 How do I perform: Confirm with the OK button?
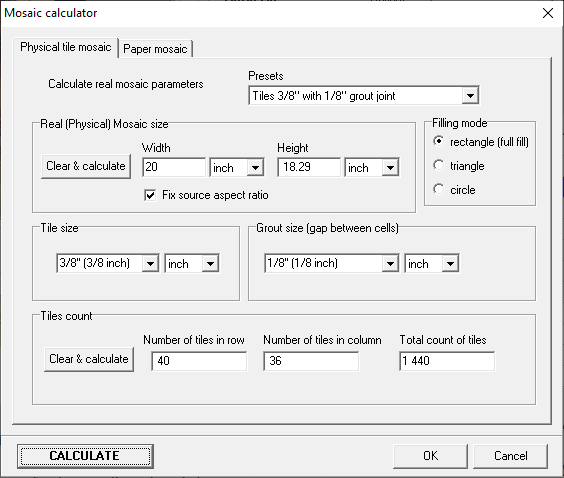[x=431, y=456]
